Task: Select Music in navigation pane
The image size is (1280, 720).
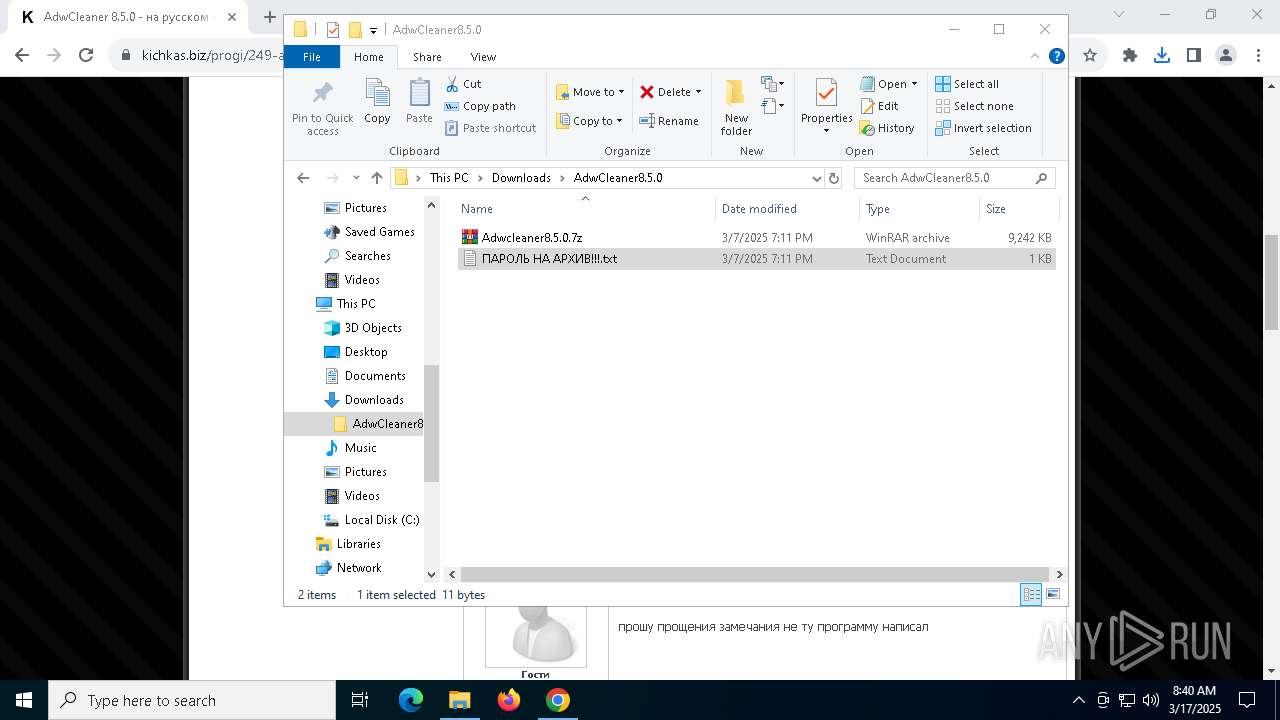Action: pyautogui.click(x=350, y=448)
